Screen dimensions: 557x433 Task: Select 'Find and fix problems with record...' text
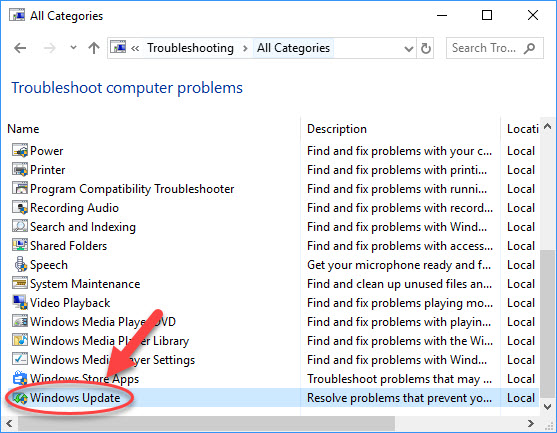point(400,208)
